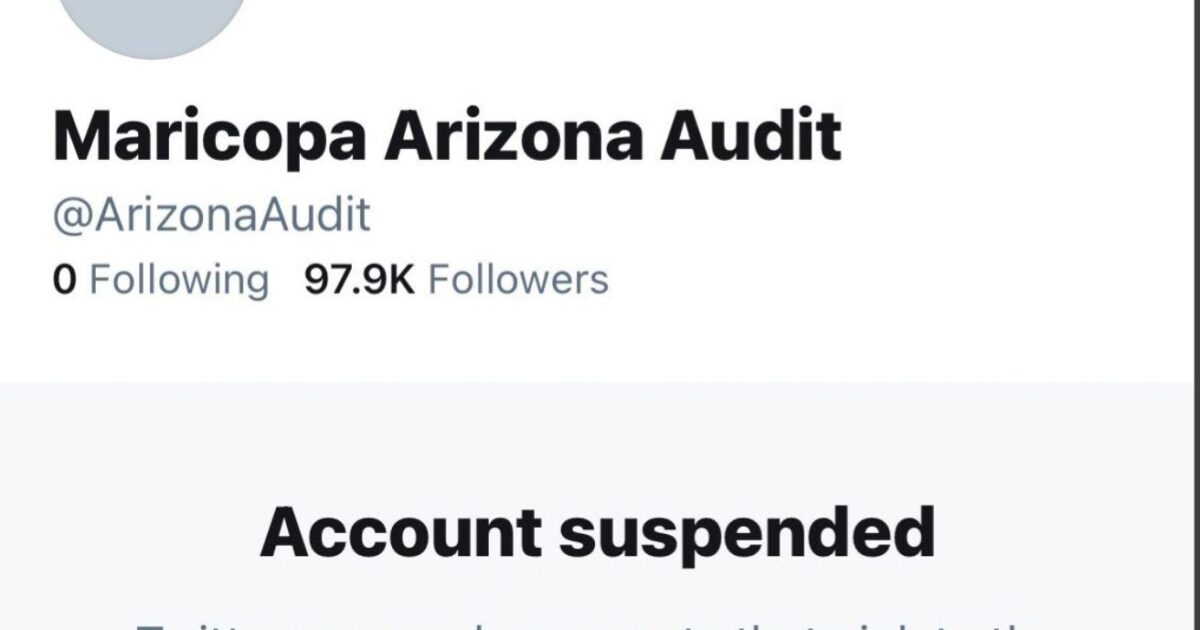Screen dimensions: 1200x630
Task: Click the "Maricopa Arizona Audit" display name
Action: tap(447, 136)
